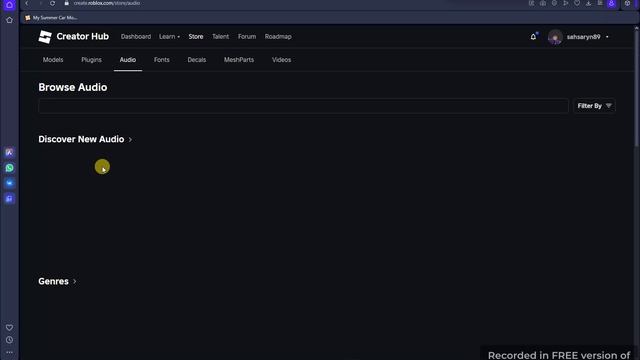Open My Summer Car bookmark
This screenshot has width=640, height=360.
tap(51, 18)
